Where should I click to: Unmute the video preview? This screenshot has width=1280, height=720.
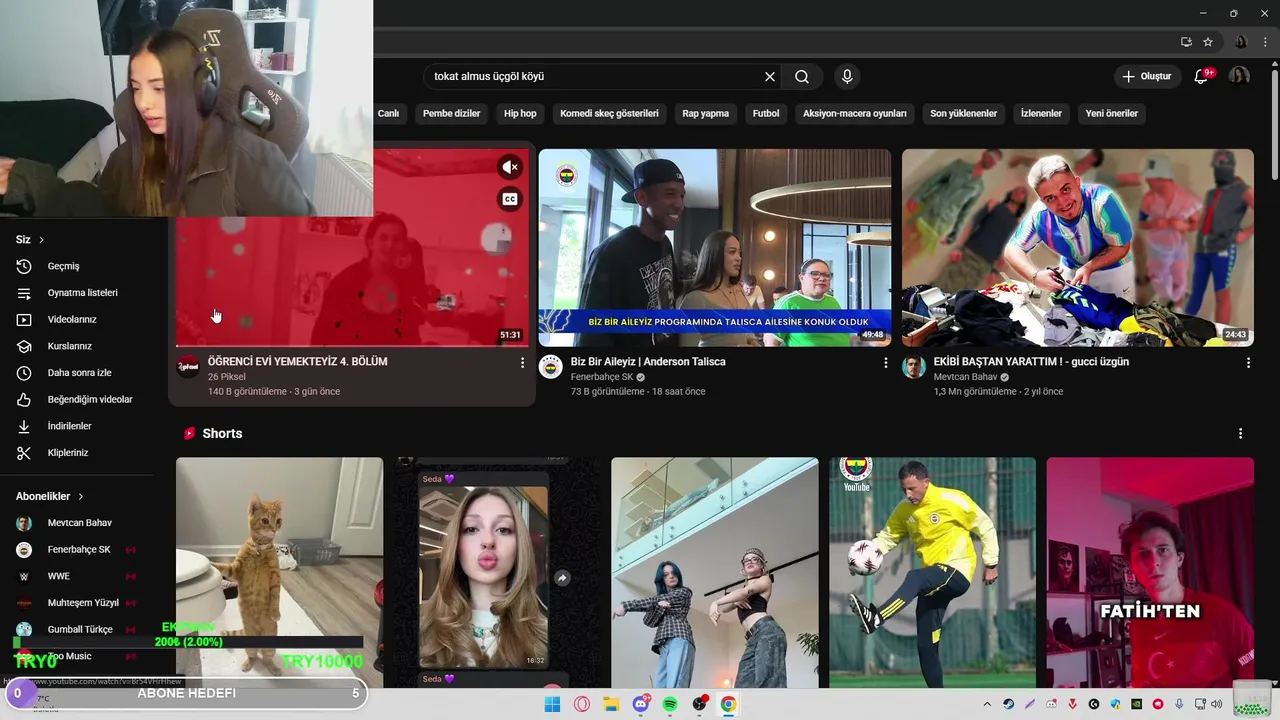(510, 167)
